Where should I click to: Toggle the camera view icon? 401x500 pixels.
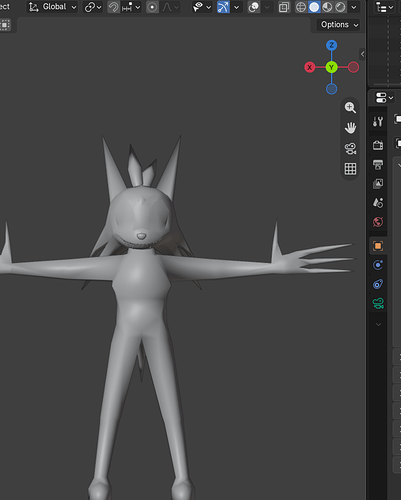click(350, 148)
